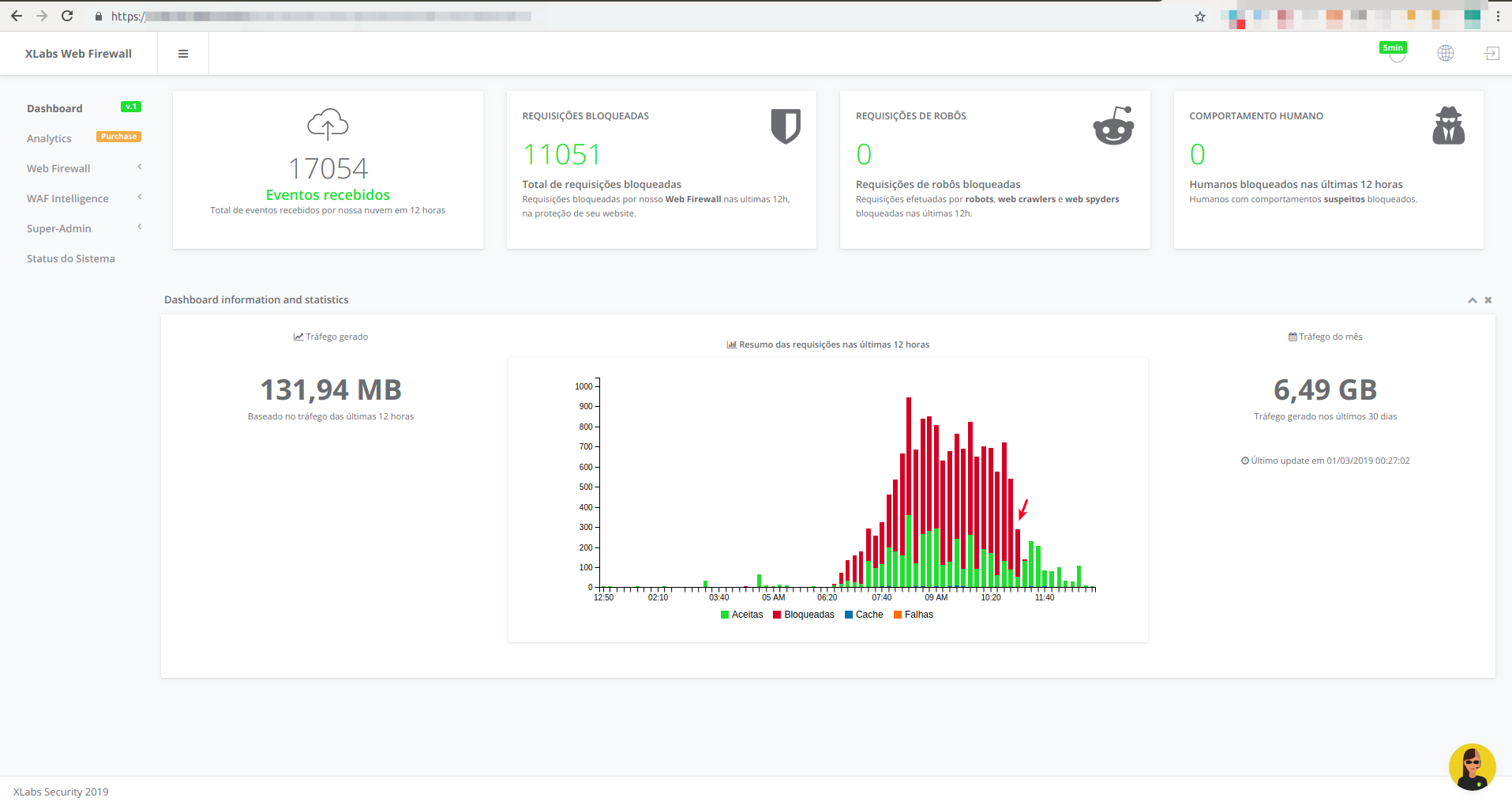Viewport: 1512px width, 805px height.
Task: Select WAF Intelligence in sidebar
Action: click(68, 198)
